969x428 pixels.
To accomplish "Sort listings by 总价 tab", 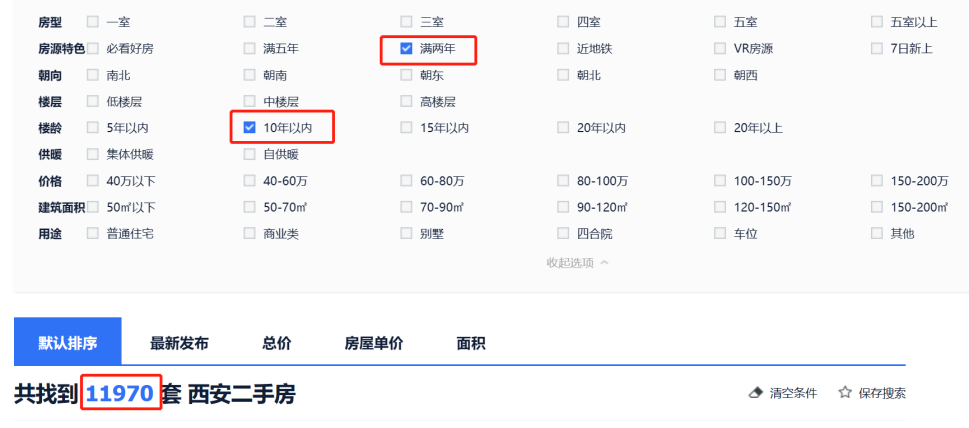I will [276, 343].
